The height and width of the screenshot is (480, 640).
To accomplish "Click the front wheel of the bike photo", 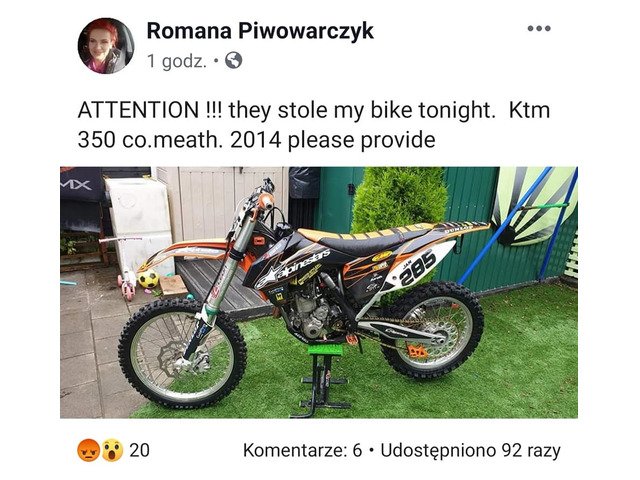I will point(182,353).
